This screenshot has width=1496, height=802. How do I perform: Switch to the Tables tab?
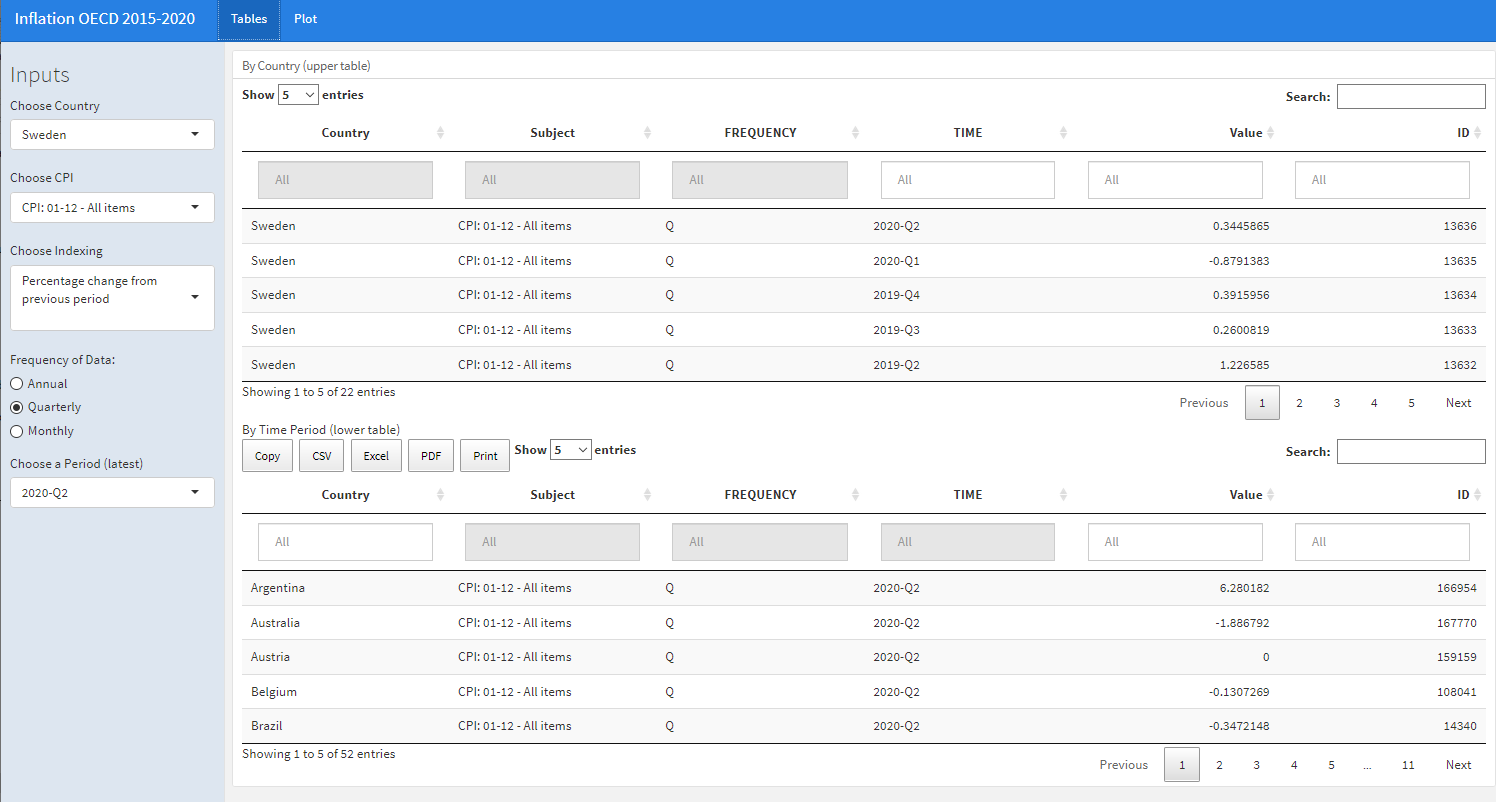(249, 19)
